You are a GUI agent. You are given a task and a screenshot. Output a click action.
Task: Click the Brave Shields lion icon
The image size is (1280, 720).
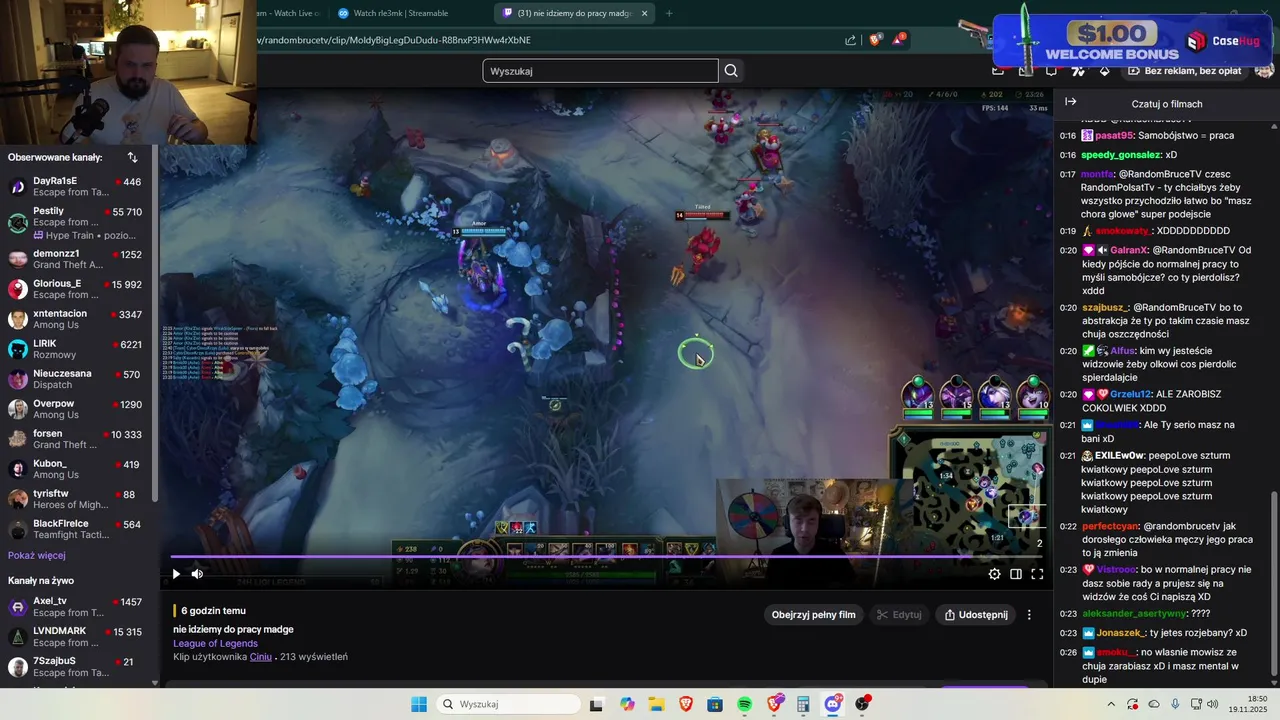877,40
